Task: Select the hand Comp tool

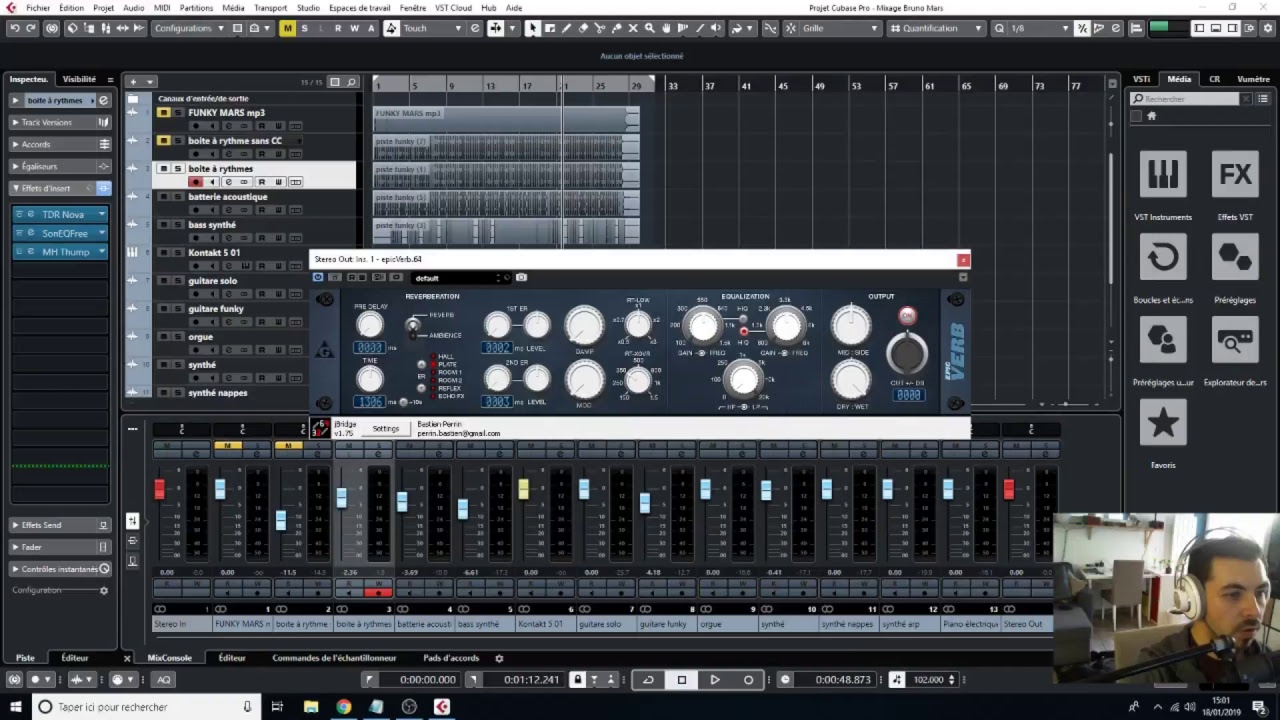Action: click(x=668, y=28)
